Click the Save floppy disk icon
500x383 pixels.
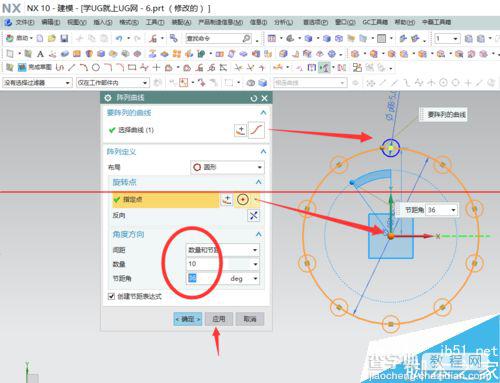pyautogui.click(x=64, y=38)
